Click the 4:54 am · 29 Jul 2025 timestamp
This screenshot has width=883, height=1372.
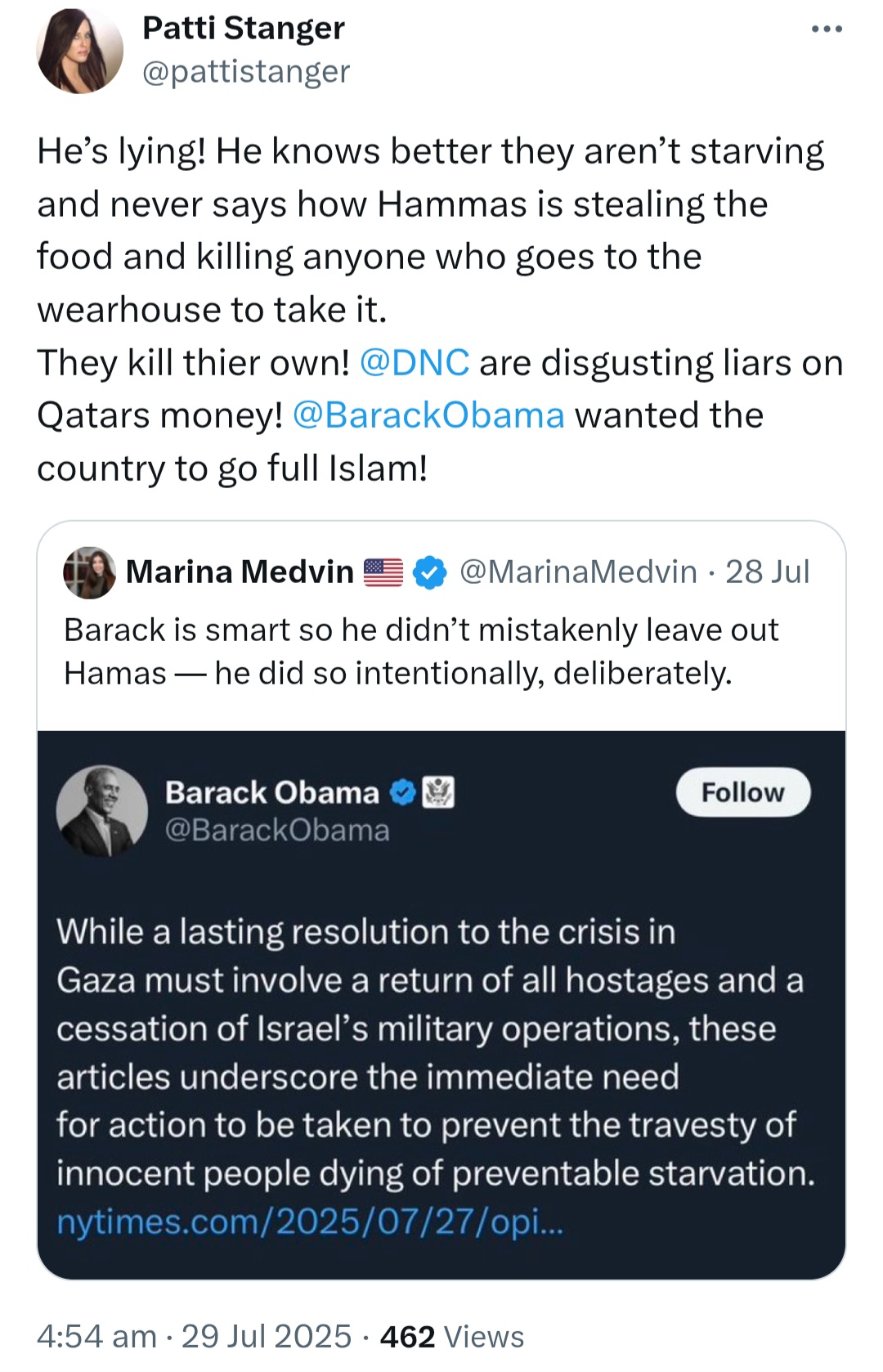pyautogui.click(x=194, y=1337)
